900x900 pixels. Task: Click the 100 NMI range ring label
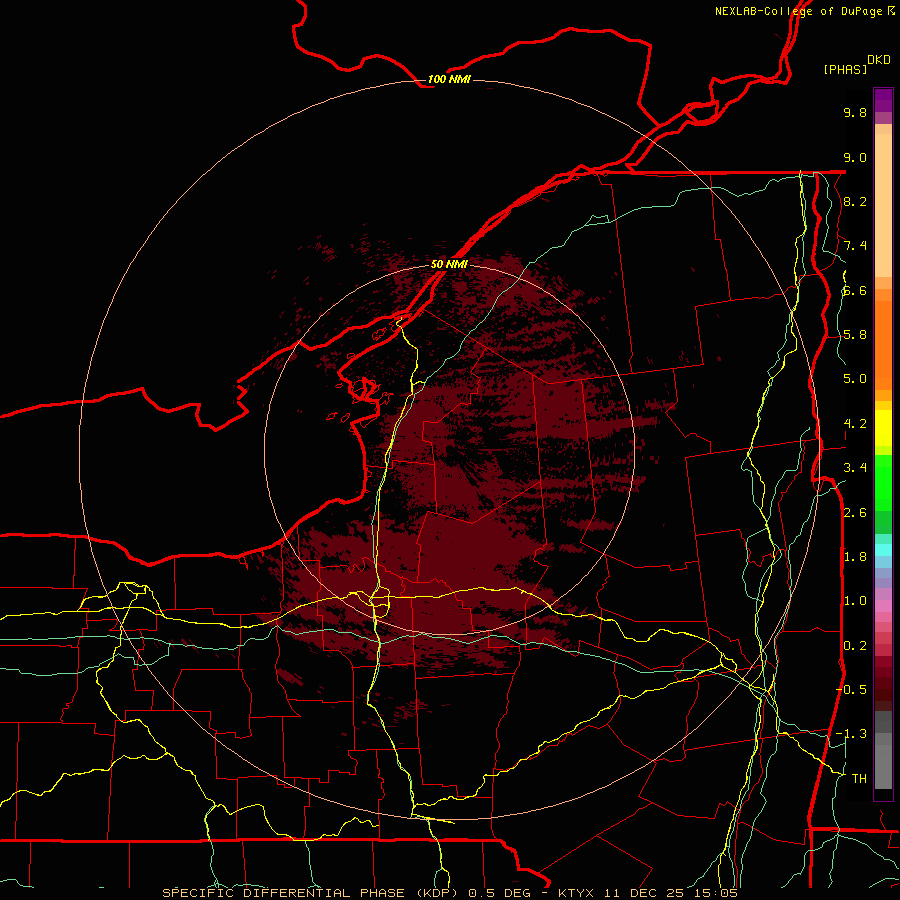pyautogui.click(x=449, y=79)
